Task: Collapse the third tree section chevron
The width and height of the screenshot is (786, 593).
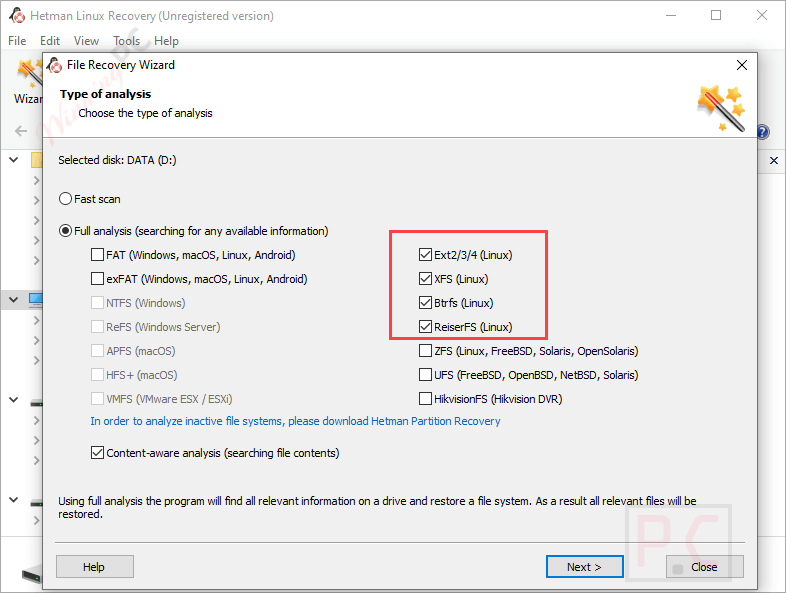Action: point(14,400)
